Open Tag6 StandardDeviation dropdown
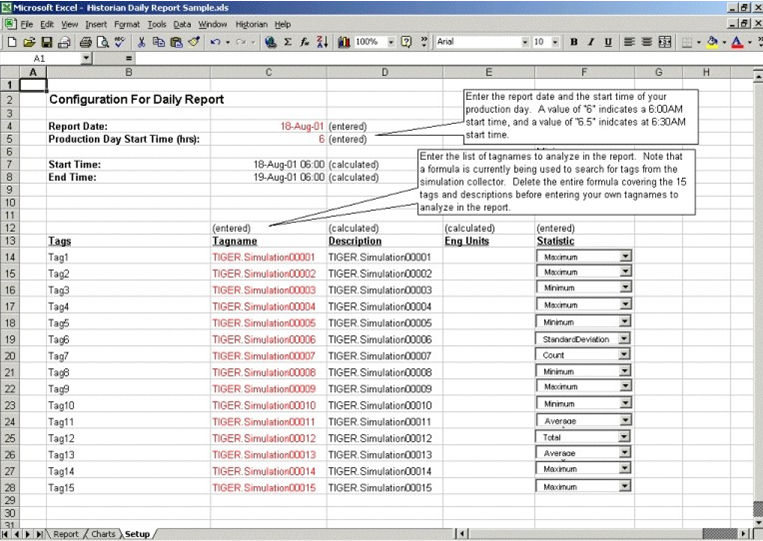Image resolution: width=763 pixels, height=541 pixels. tap(624, 338)
